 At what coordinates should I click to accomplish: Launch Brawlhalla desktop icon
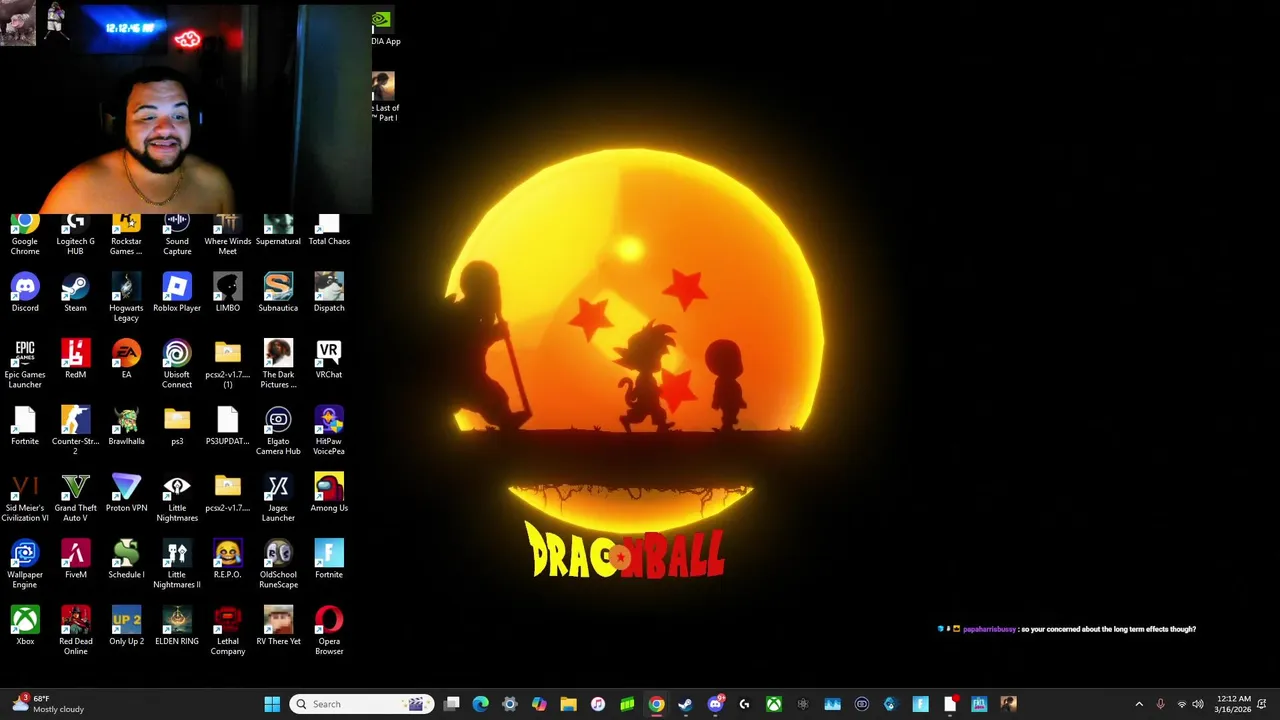pos(126,427)
